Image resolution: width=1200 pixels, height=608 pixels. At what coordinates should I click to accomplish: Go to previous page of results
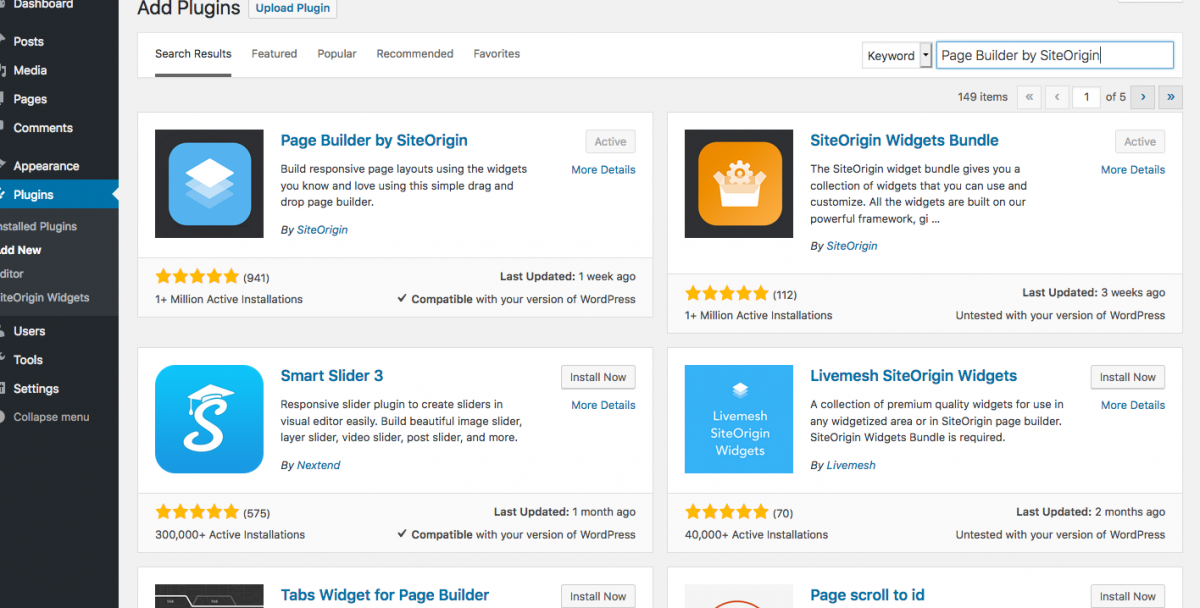coord(1057,97)
